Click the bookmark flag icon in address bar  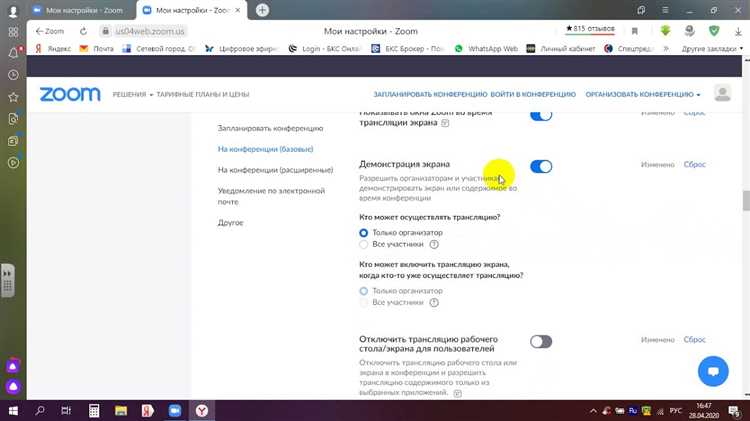click(x=635, y=31)
